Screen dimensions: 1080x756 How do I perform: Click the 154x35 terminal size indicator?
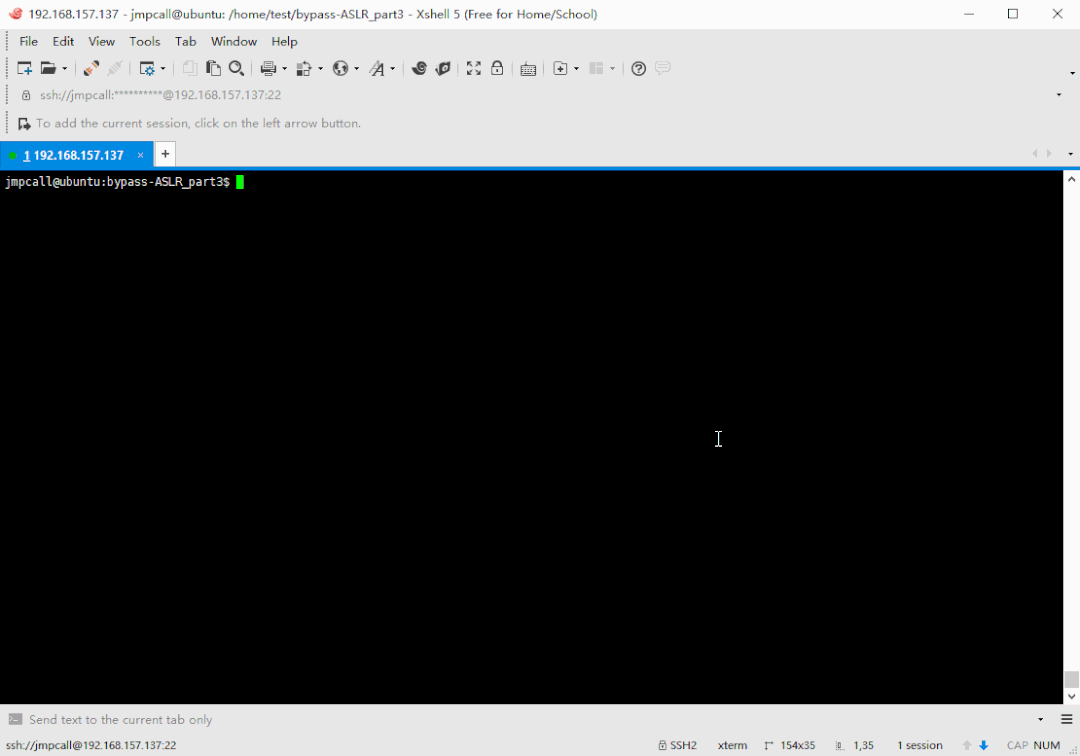[x=789, y=745]
